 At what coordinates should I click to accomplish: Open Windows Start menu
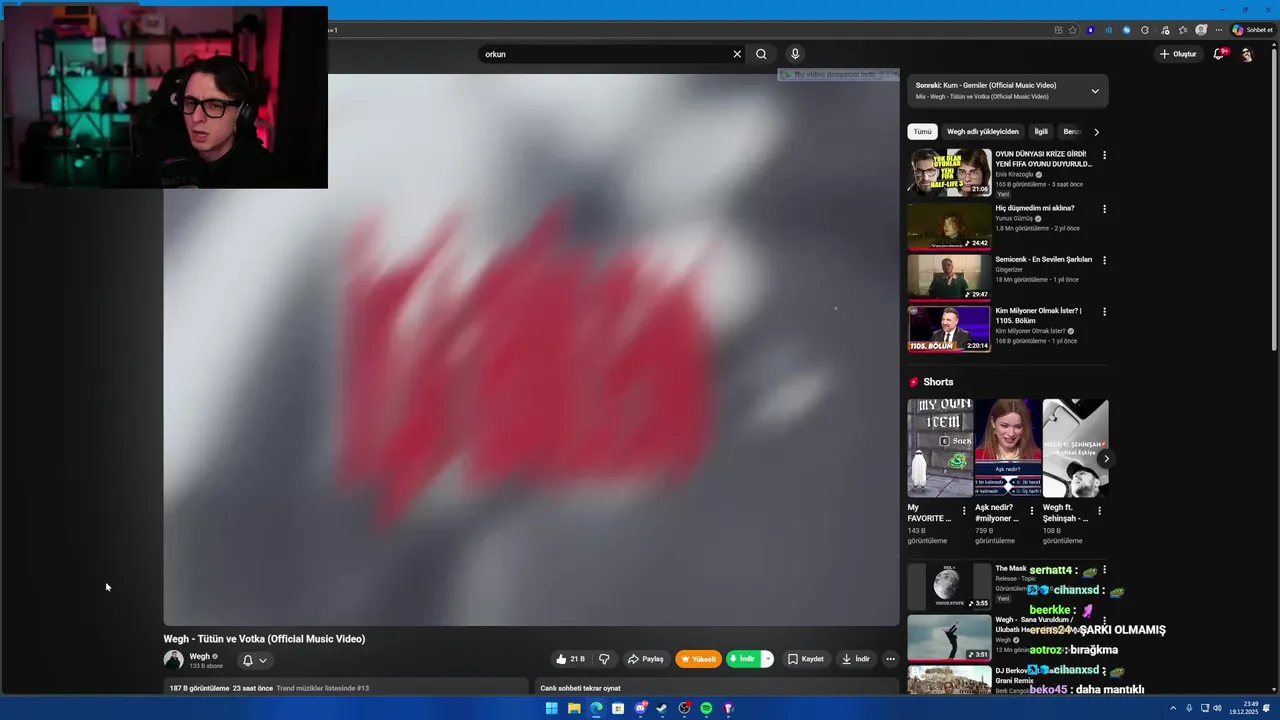pos(551,708)
